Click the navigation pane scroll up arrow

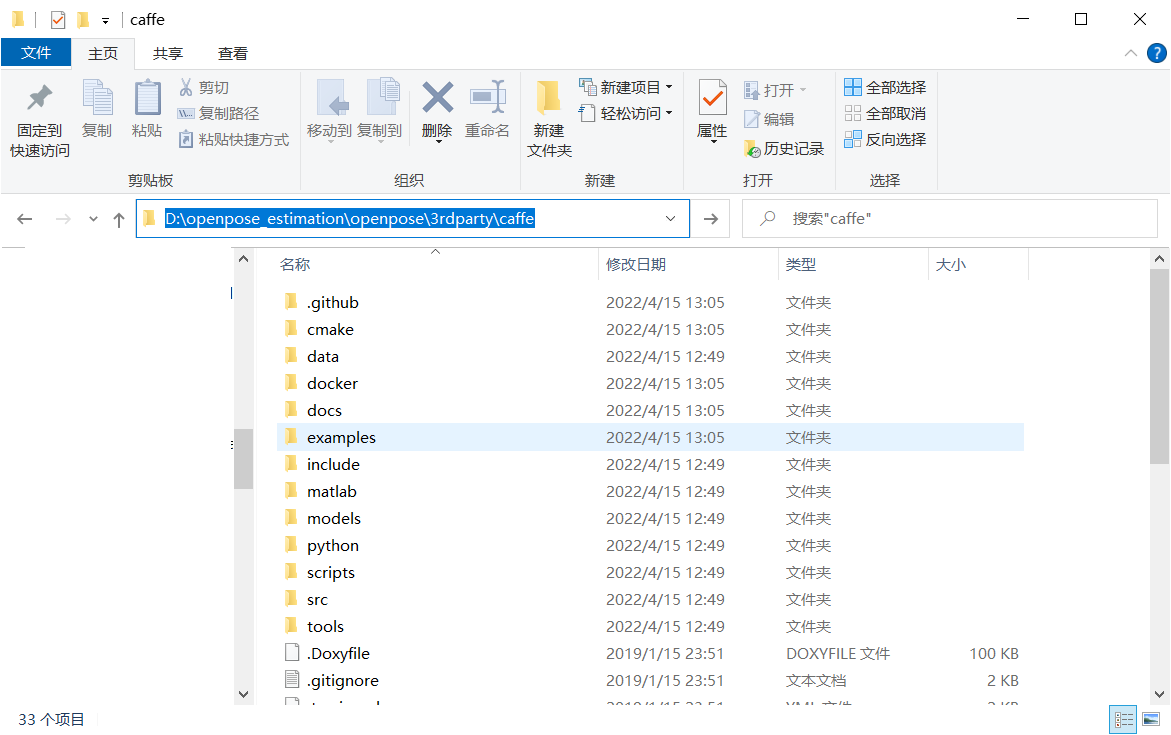click(243, 259)
